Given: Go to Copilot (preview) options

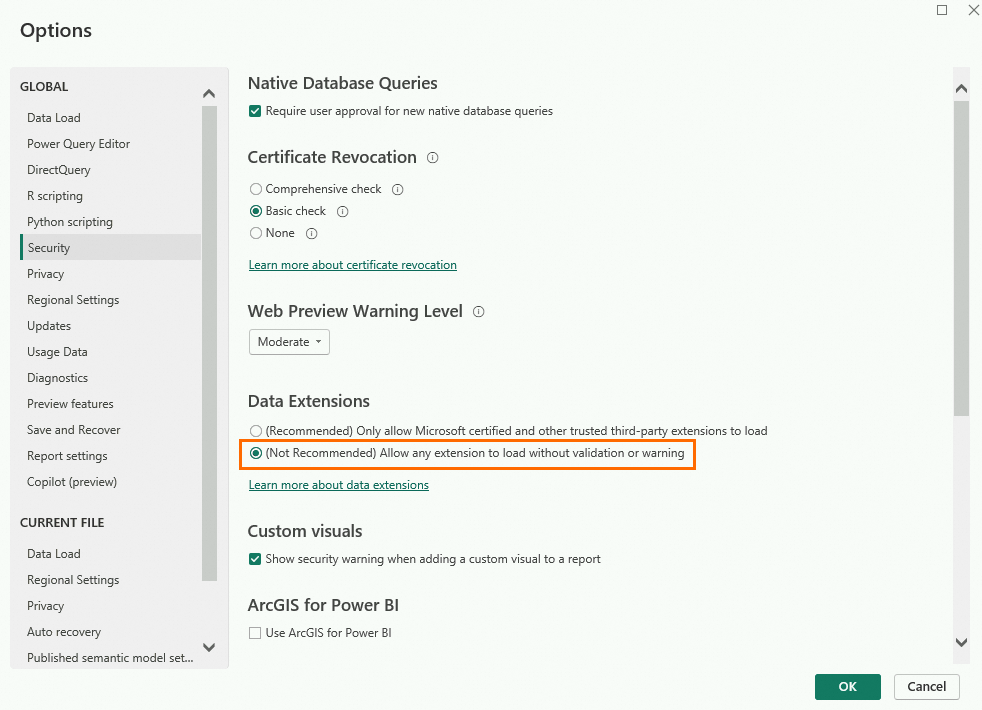Looking at the screenshot, I should [x=72, y=482].
